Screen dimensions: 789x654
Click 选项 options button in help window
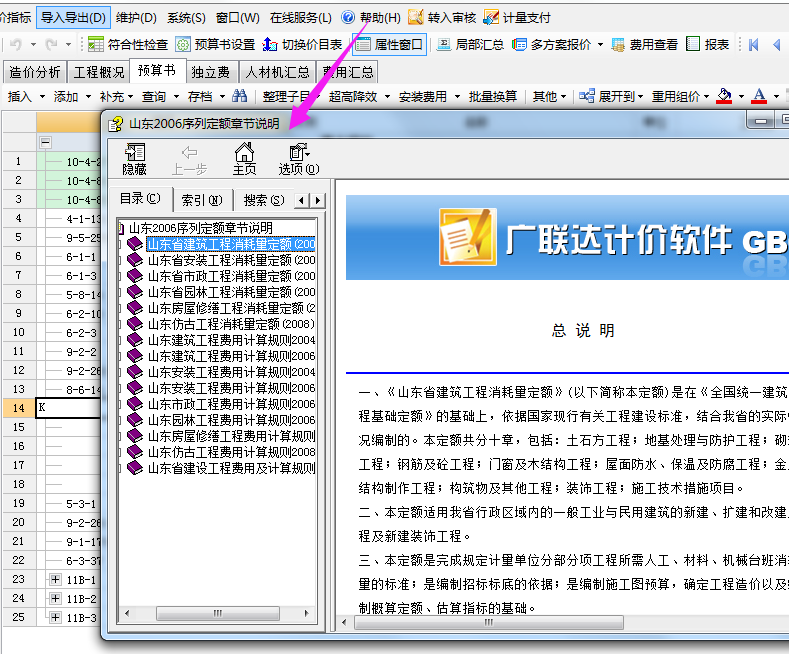pos(299,159)
